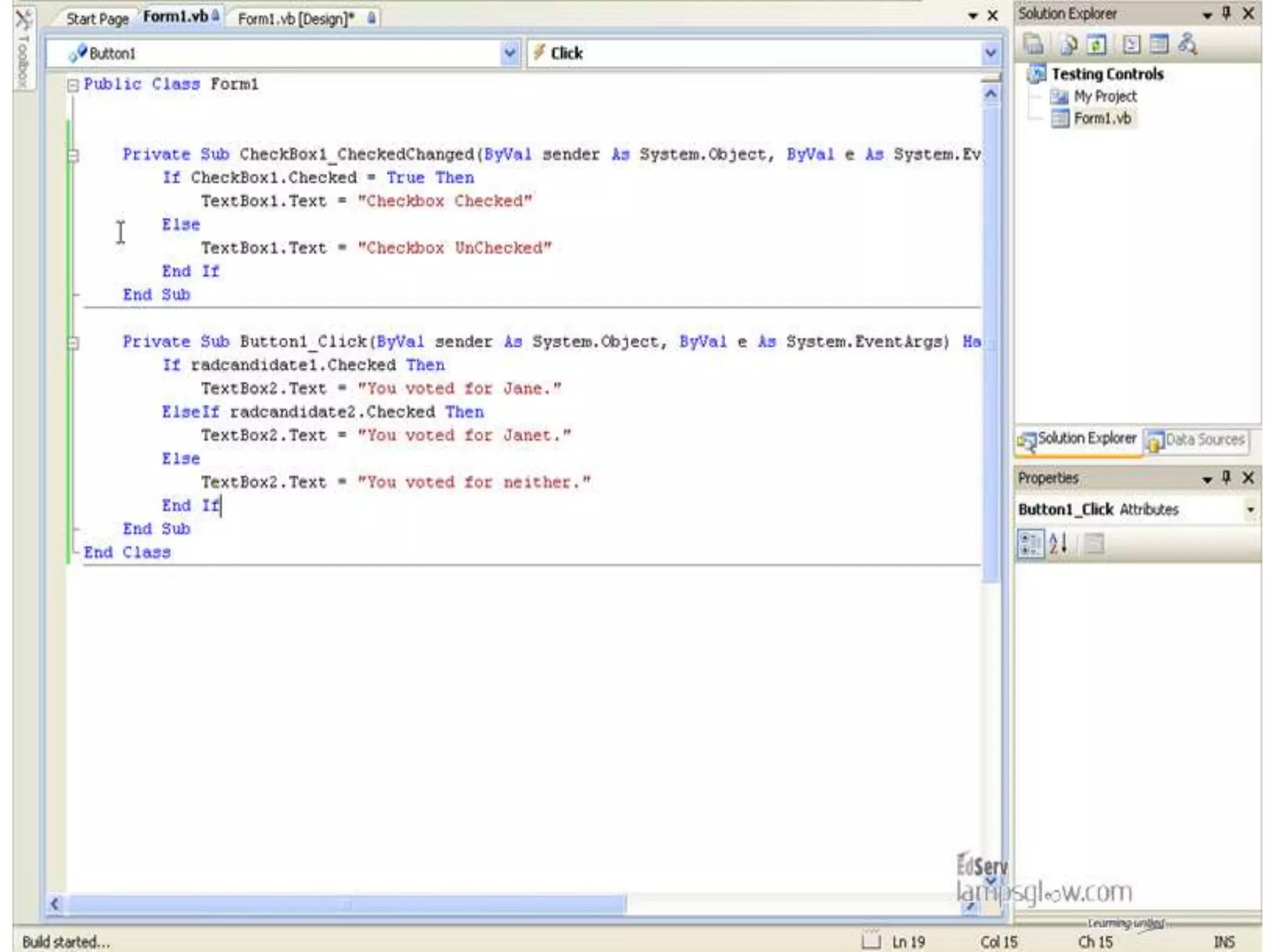Click Refresh icon in Solution Explorer toolbar
This screenshot has width=1270, height=952.
1097,45
